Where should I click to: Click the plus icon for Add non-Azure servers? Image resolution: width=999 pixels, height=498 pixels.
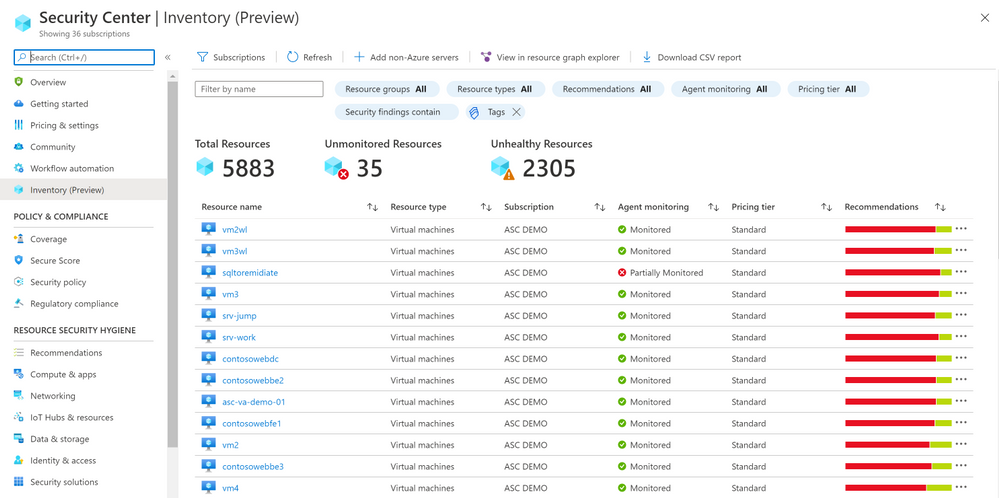[359, 57]
